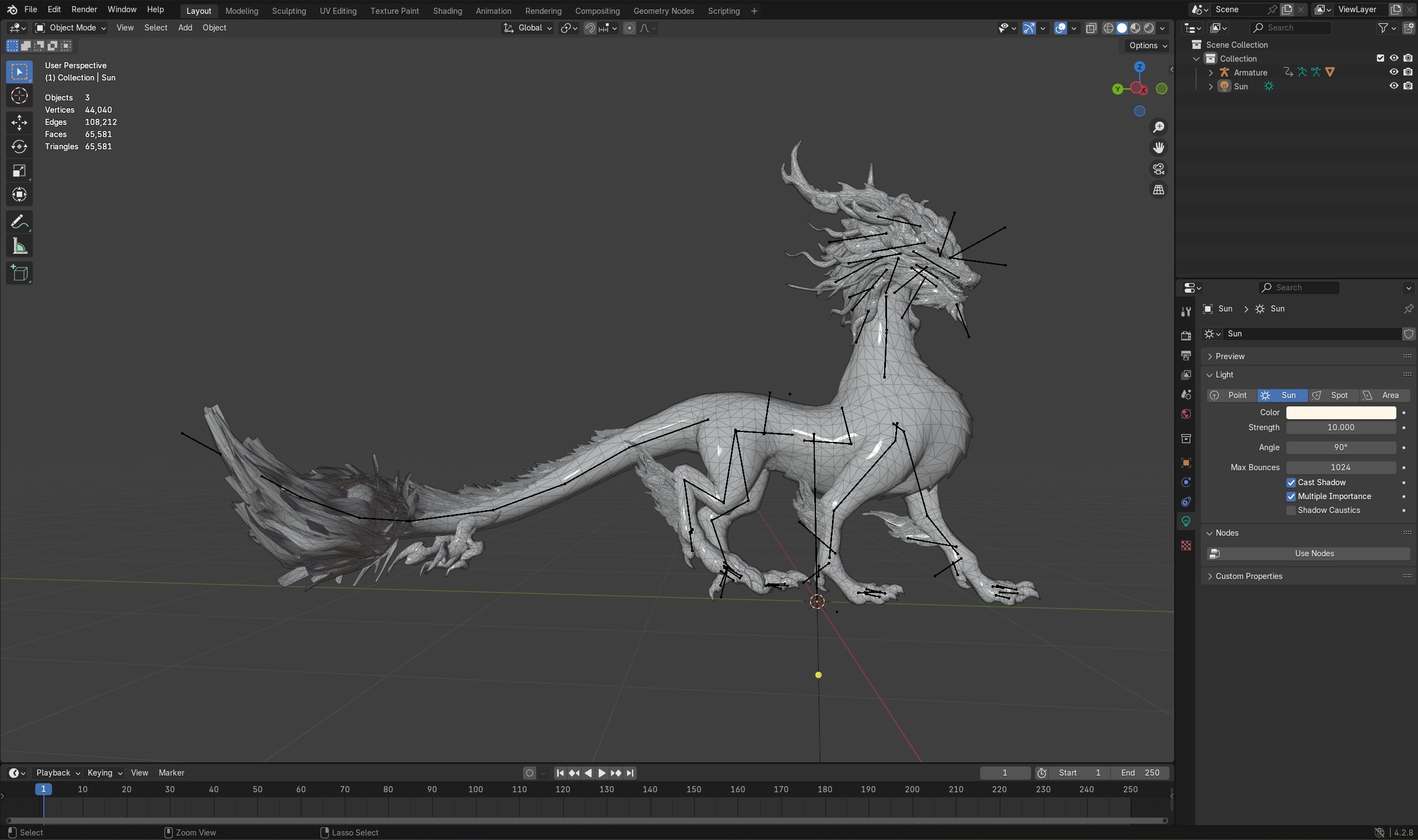Select the Scale tool

(x=19, y=170)
